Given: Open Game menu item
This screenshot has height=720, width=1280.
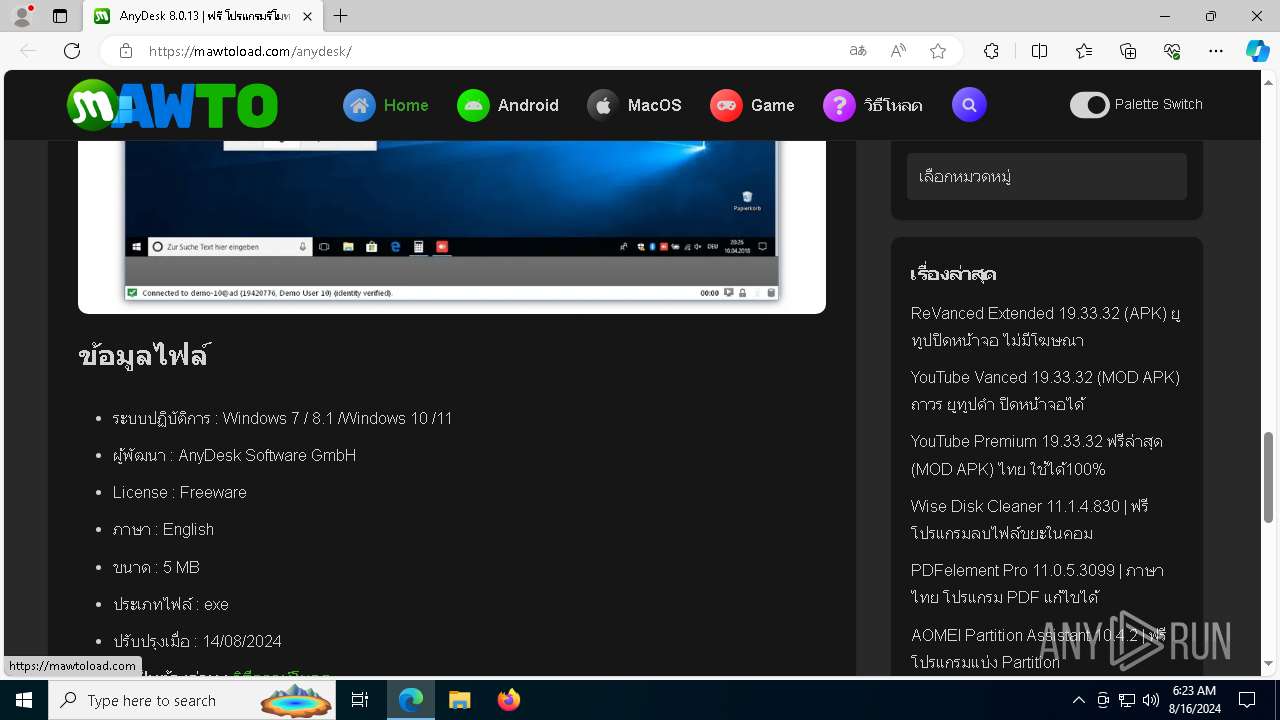Looking at the screenshot, I should 773,105.
